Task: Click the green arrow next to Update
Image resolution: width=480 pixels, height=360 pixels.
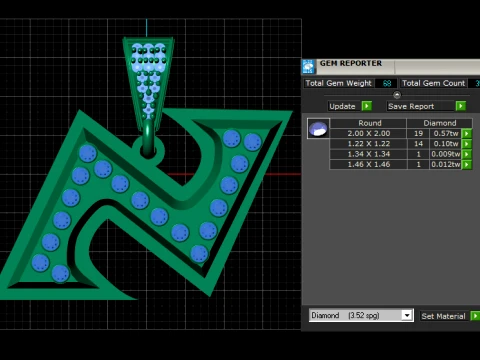Action: coord(367,106)
